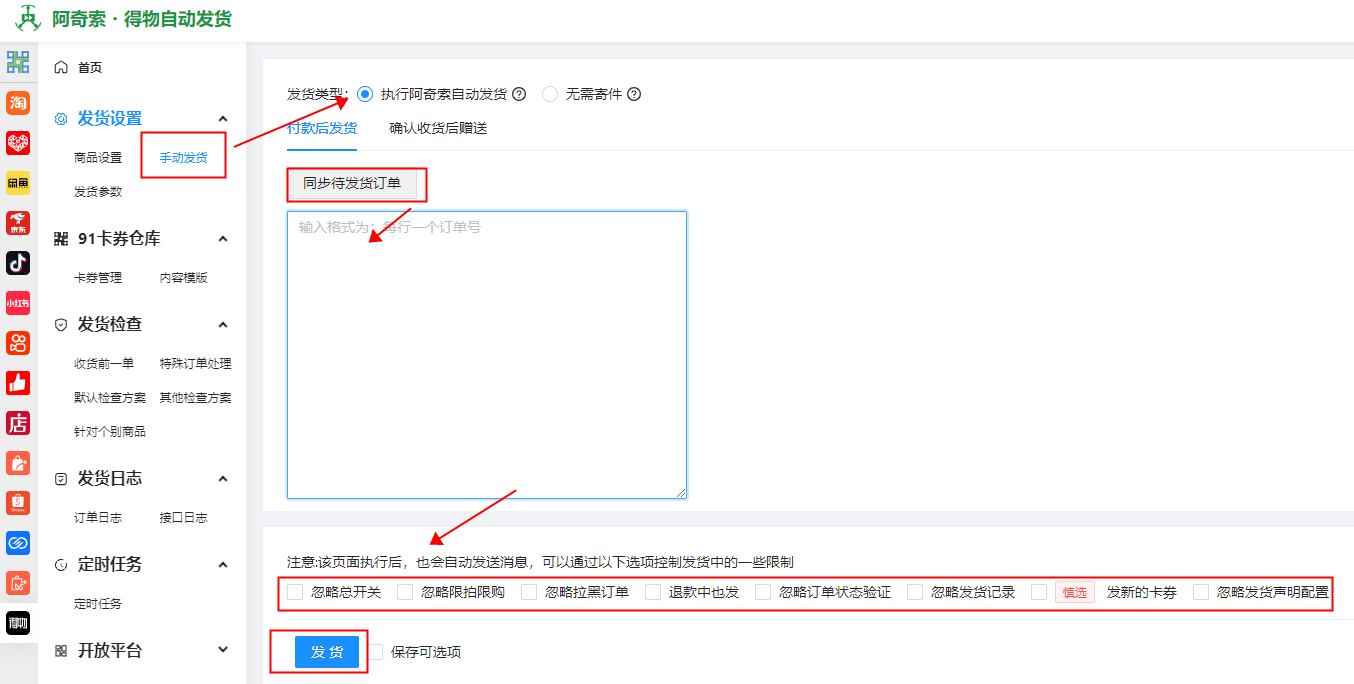This screenshot has height=684, width=1354.
Task: Enable 忽略拉黑订单 checkbox
Action: [529, 592]
